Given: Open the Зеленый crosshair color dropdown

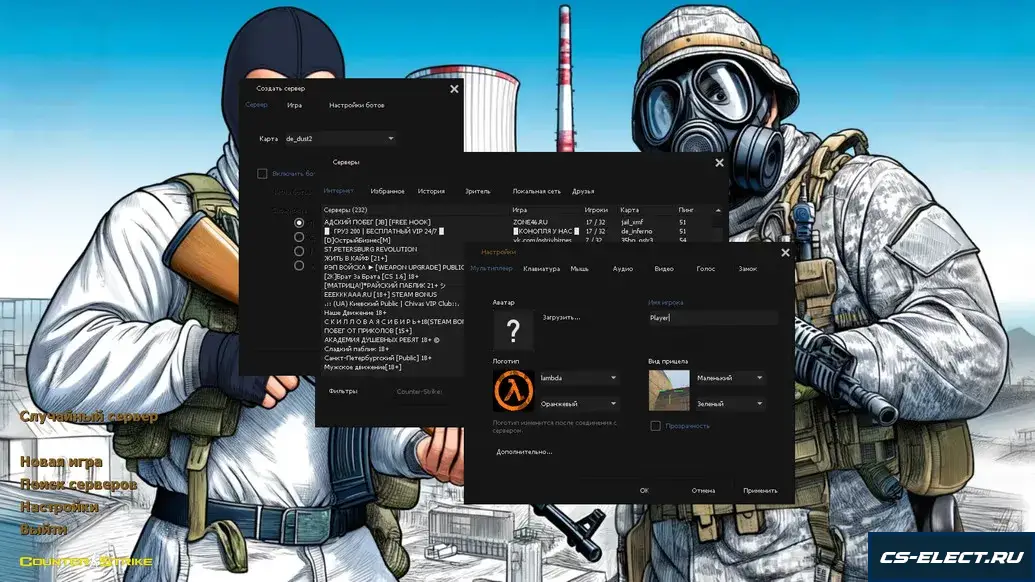Looking at the screenshot, I should pos(730,403).
